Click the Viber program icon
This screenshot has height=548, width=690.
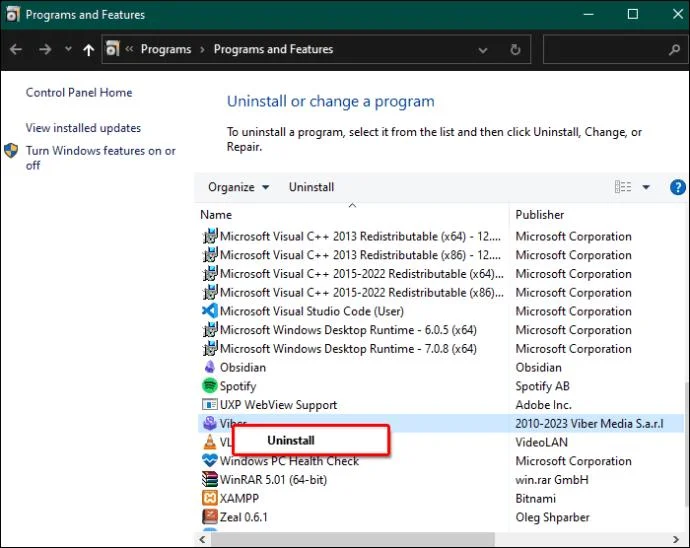(210, 423)
